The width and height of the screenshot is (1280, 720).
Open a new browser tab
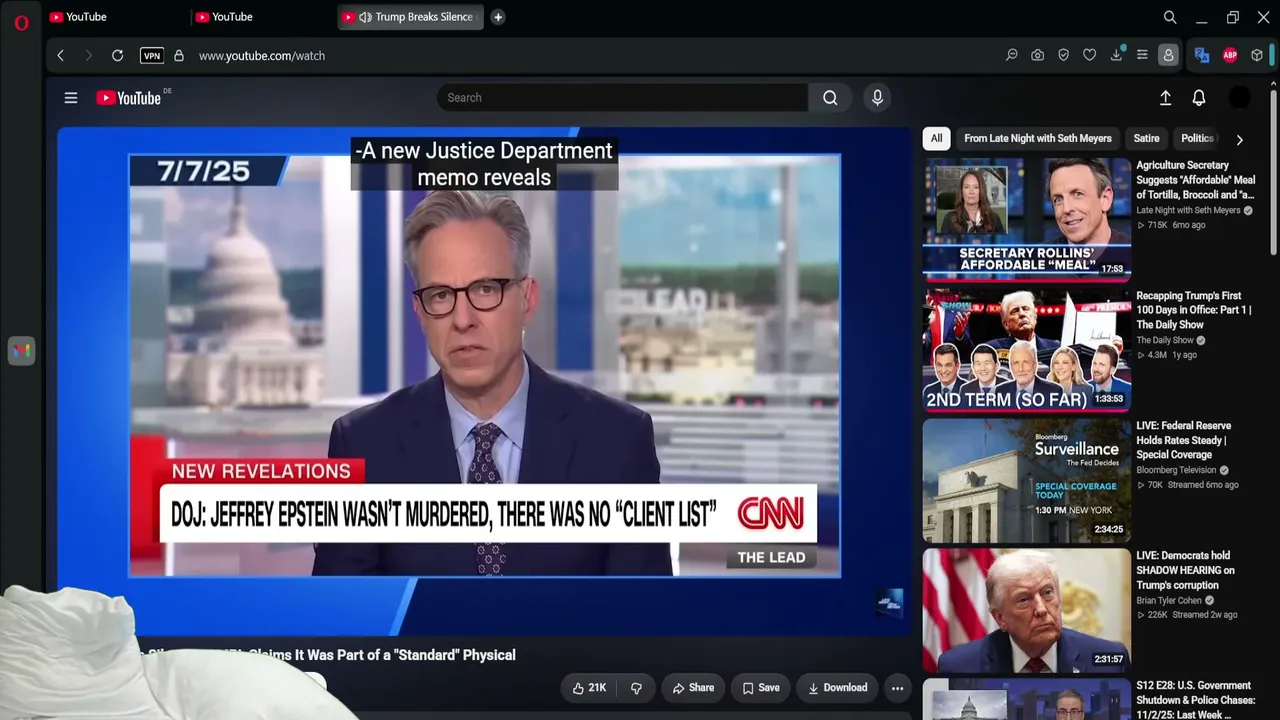498,17
